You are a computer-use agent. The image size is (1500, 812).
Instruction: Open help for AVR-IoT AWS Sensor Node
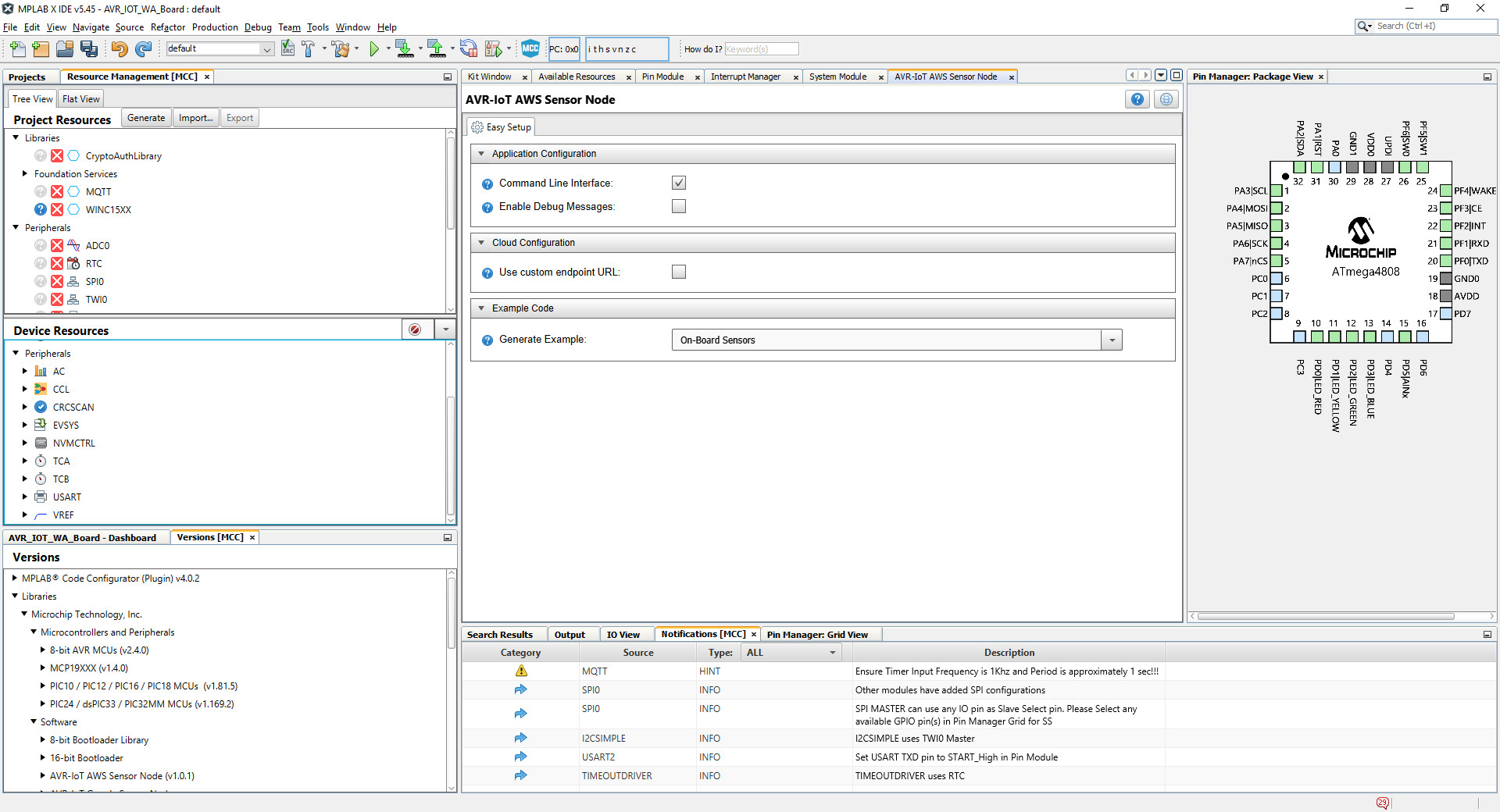coord(1137,99)
